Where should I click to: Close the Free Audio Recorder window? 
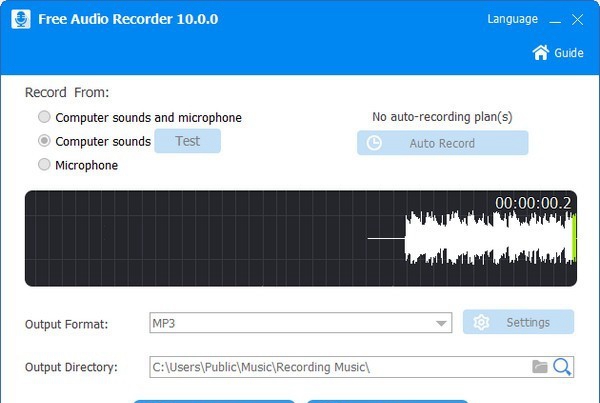point(577,20)
